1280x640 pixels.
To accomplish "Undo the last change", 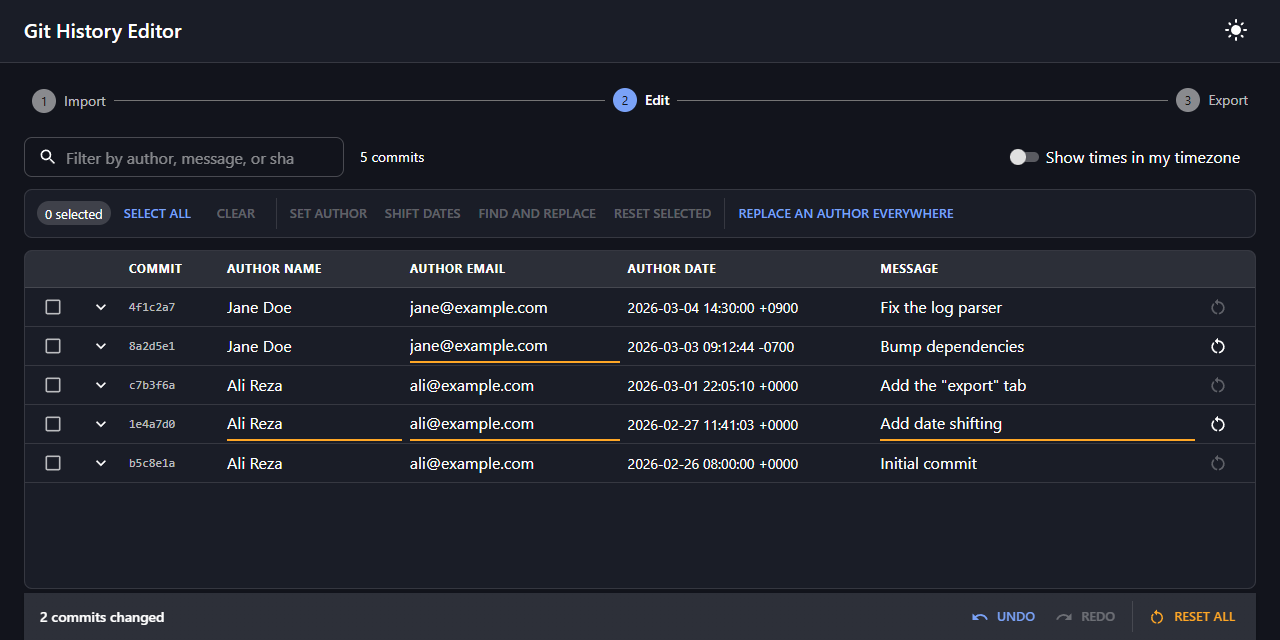I will pos(1004,617).
